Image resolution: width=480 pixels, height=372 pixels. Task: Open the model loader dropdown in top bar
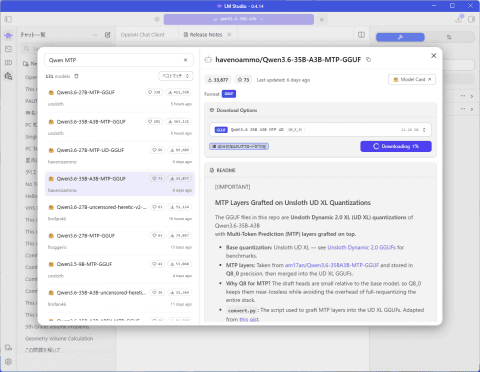pyautogui.click(x=239, y=19)
